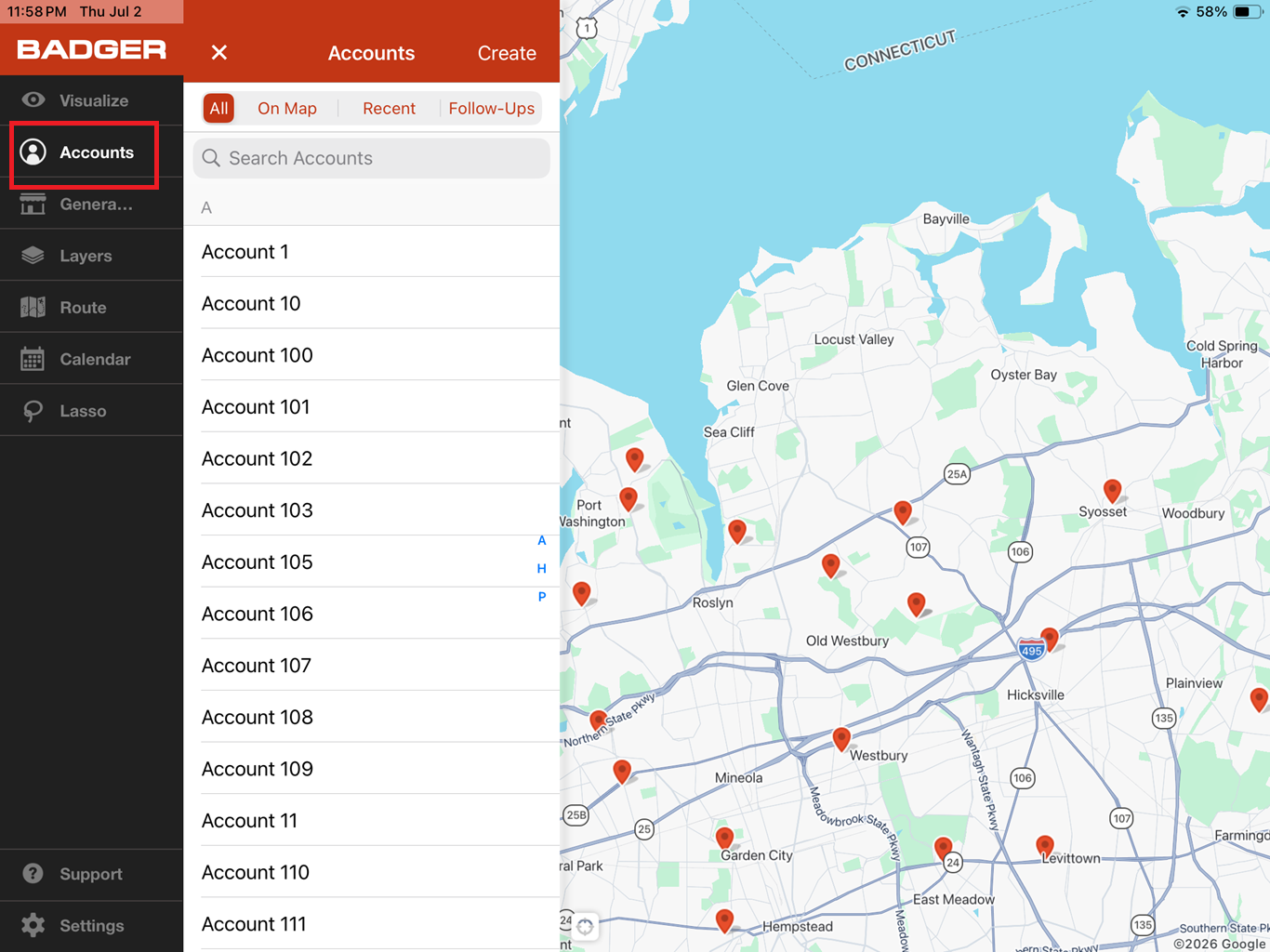The image size is (1270, 952).
Task: Click the map pin at Garden City
Action: pyautogui.click(x=725, y=839)
